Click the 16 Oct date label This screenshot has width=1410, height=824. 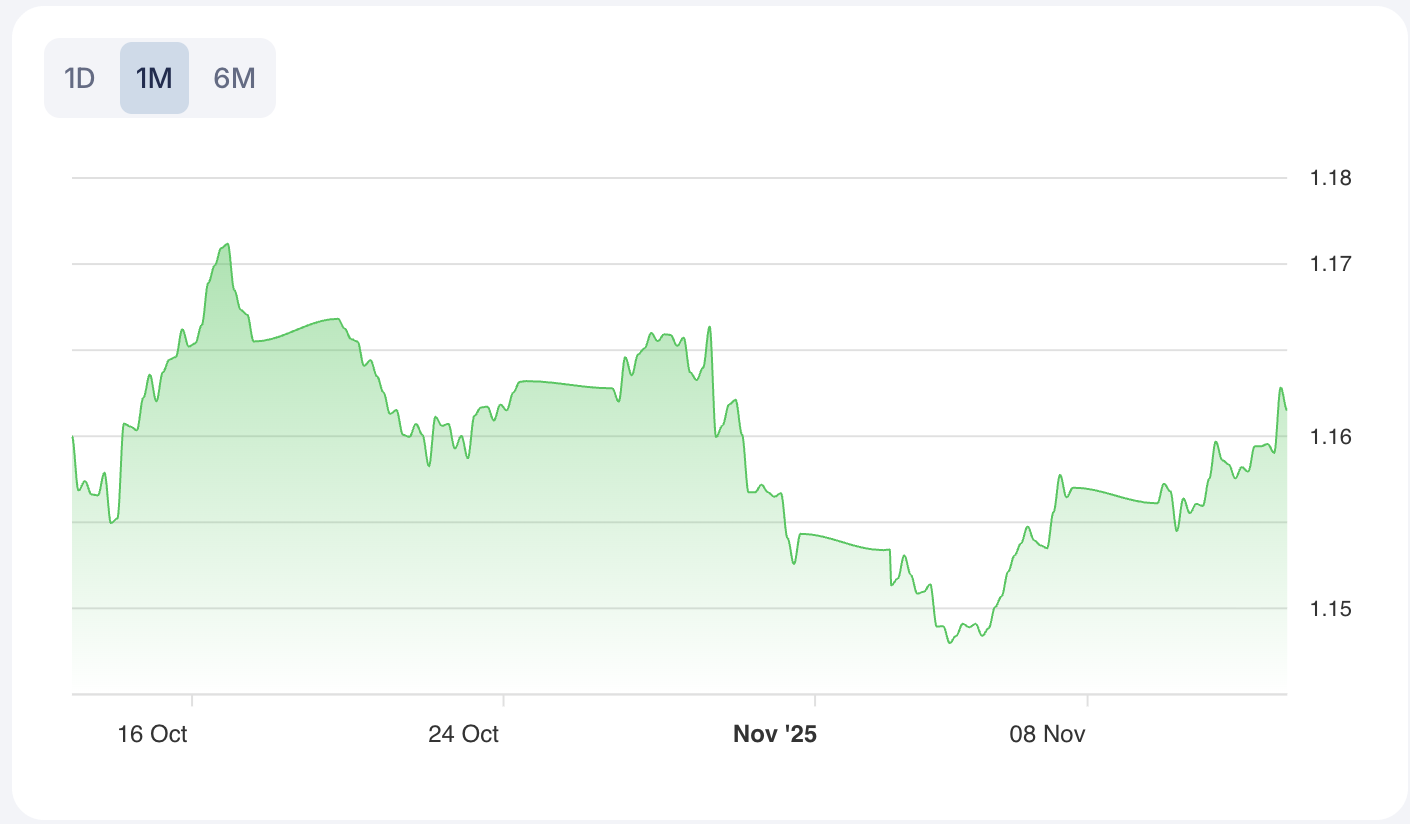point(152,734)
